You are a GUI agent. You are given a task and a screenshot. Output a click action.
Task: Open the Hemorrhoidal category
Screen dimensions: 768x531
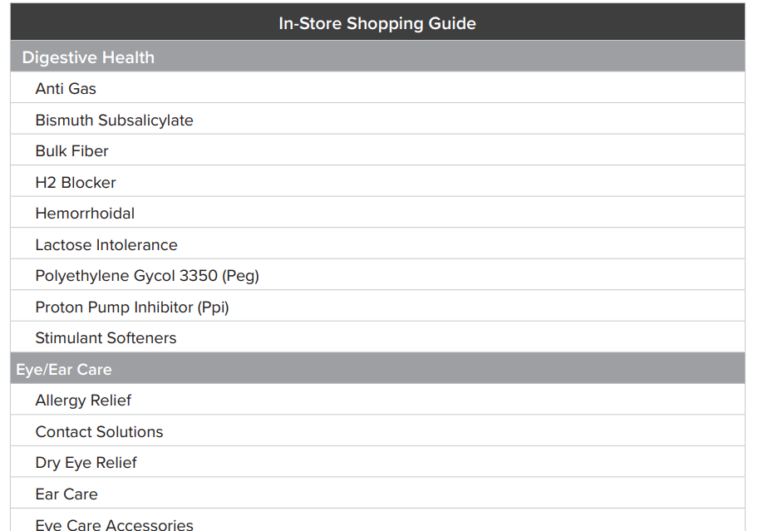point(85,214)
